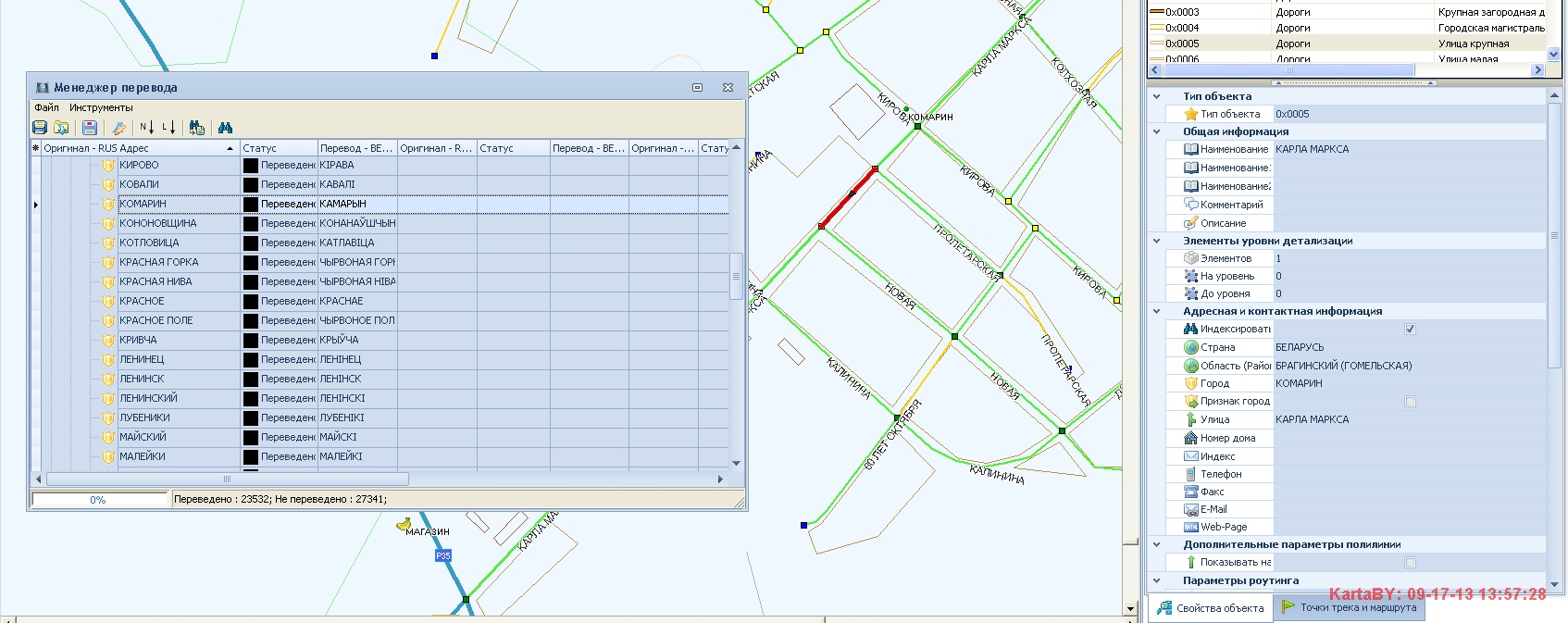Check the Показывать на checkbox
This screenshot has width=1568, height=623.
click(1410, 562)
